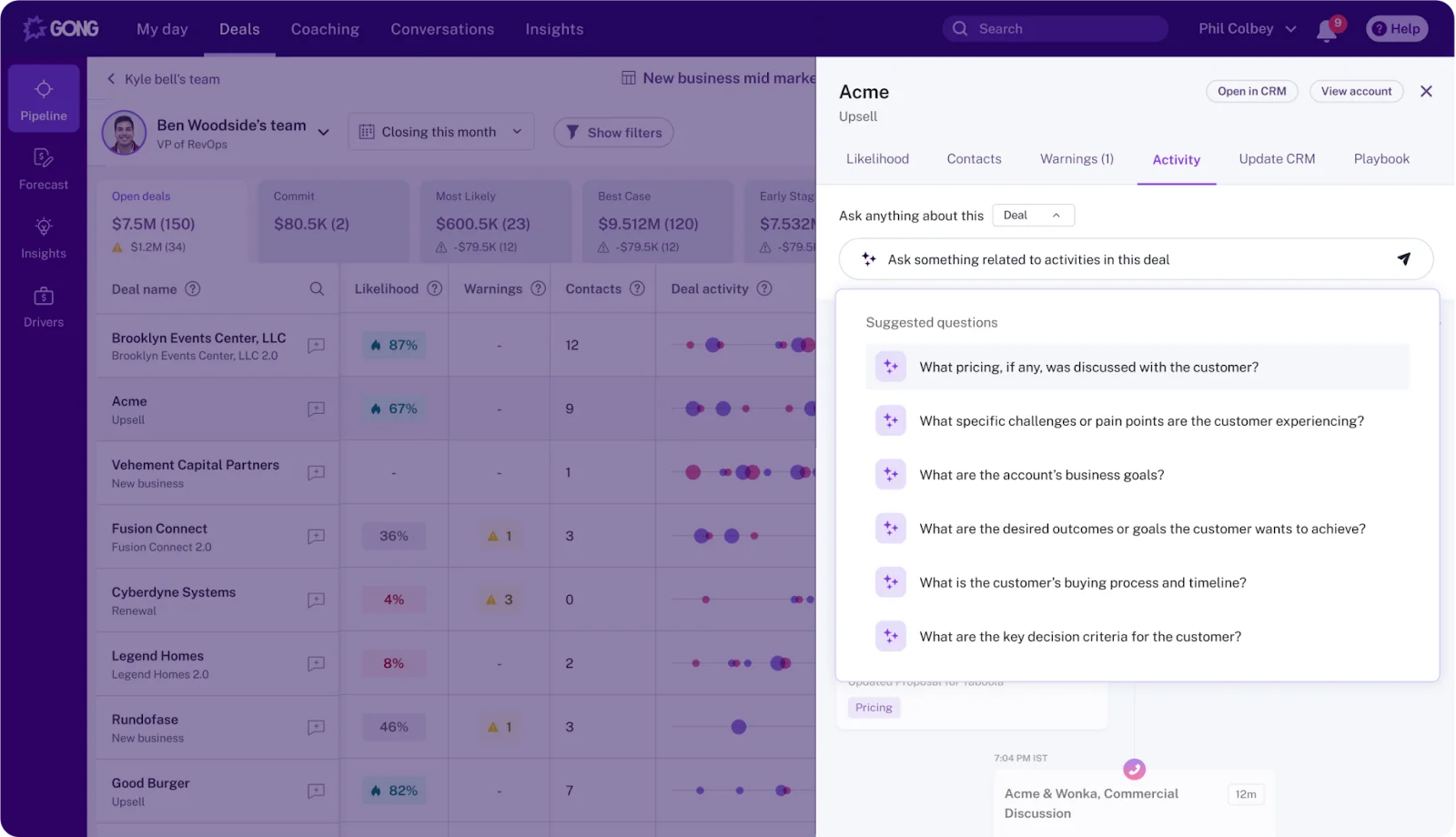Click the ask about deal activities input

coord(1128,259)
